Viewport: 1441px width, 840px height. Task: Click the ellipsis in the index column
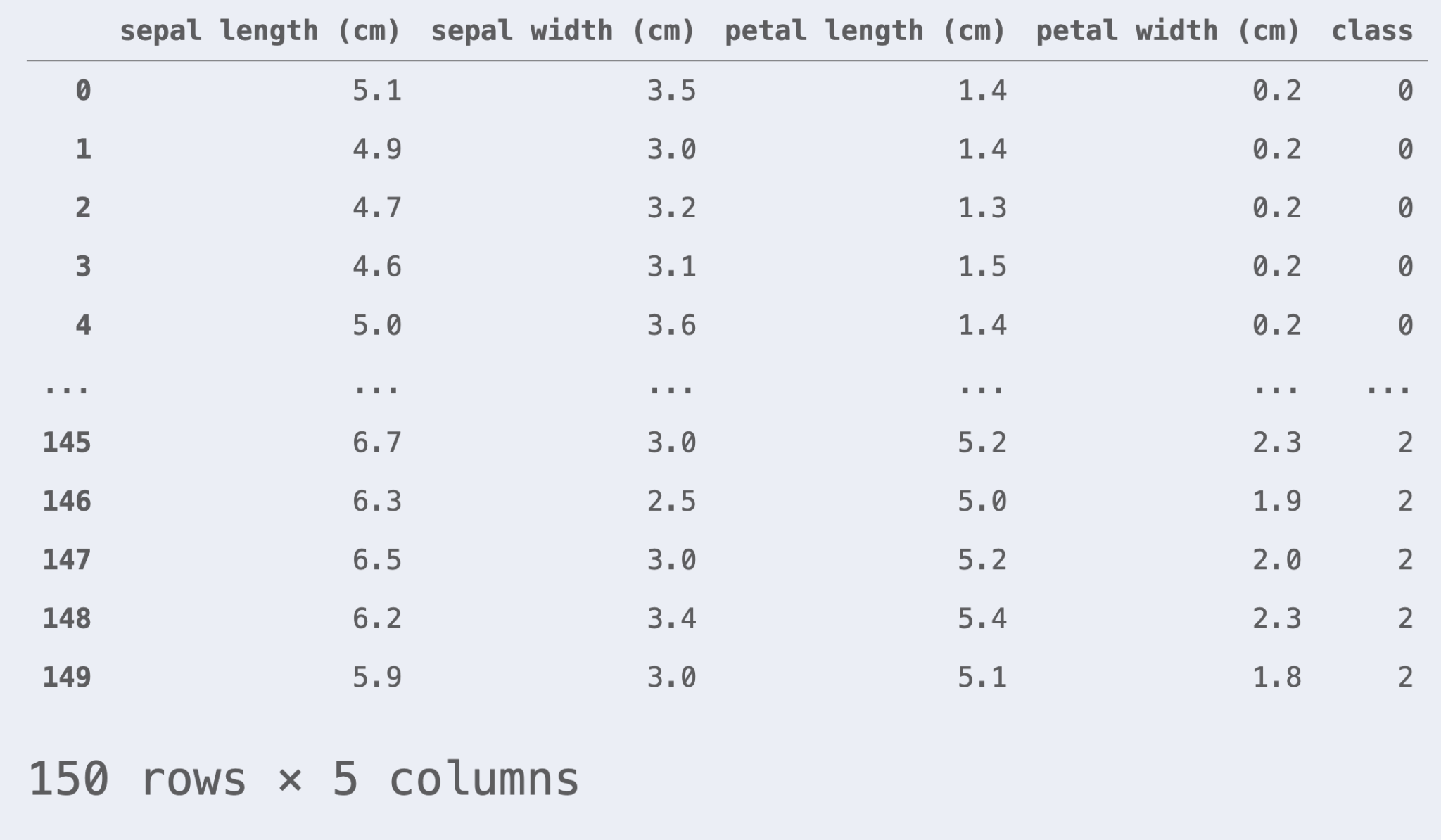pos(67,386)
